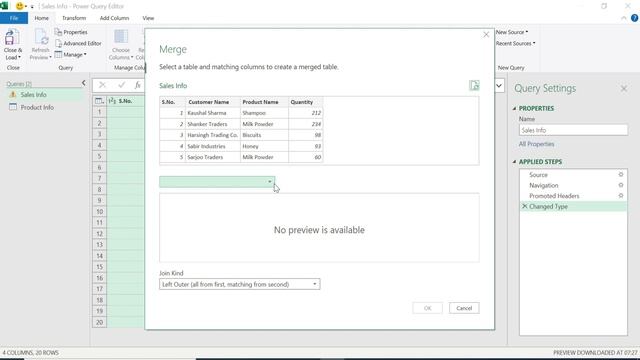Click the Harsingh Trading Co. cell

[x=213, y=135]
